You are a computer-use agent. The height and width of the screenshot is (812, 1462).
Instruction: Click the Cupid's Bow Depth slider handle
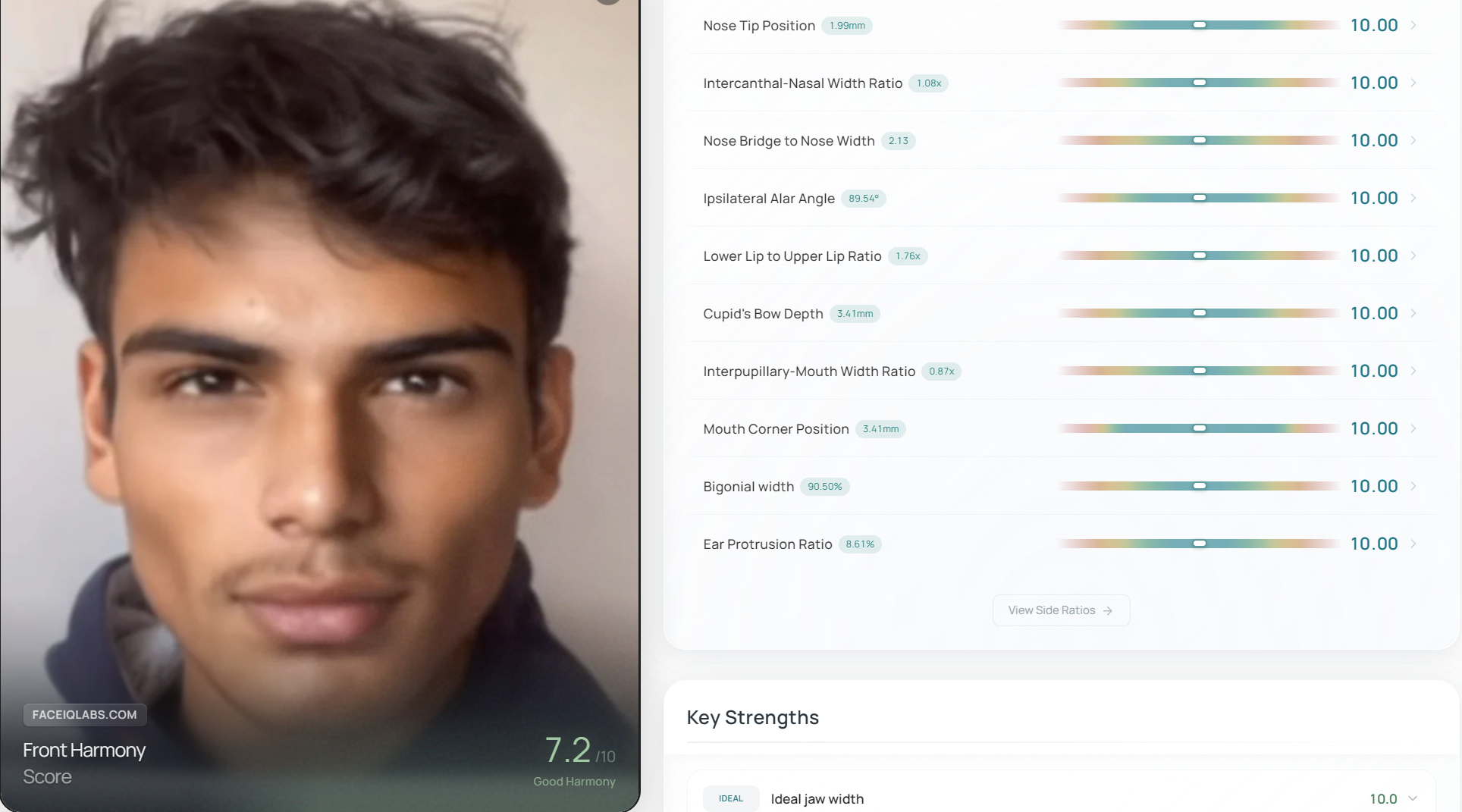[1200, 313]
